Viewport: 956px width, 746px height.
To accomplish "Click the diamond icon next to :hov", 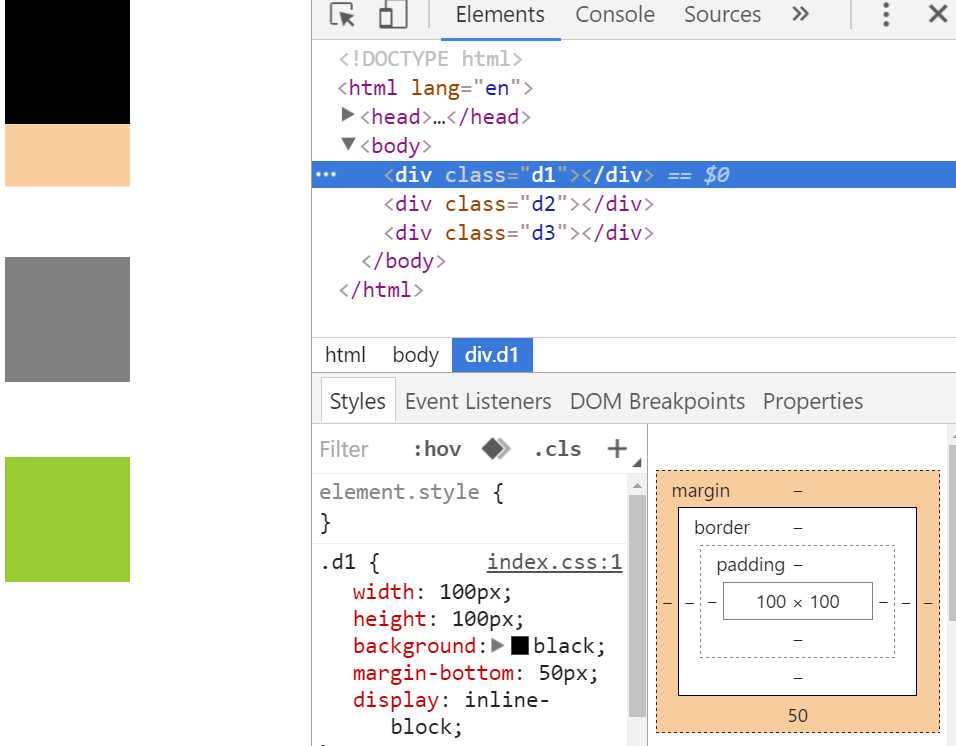I will point(496,449).
